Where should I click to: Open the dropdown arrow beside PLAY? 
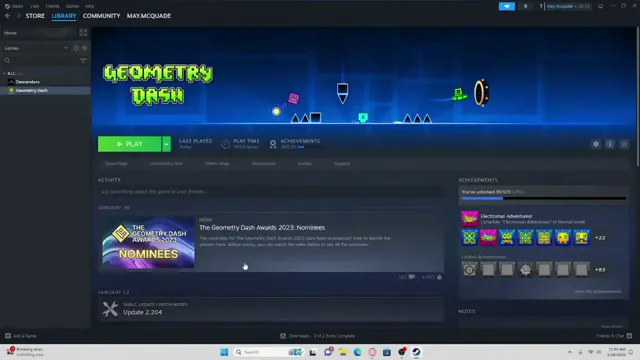pos(166,144)
